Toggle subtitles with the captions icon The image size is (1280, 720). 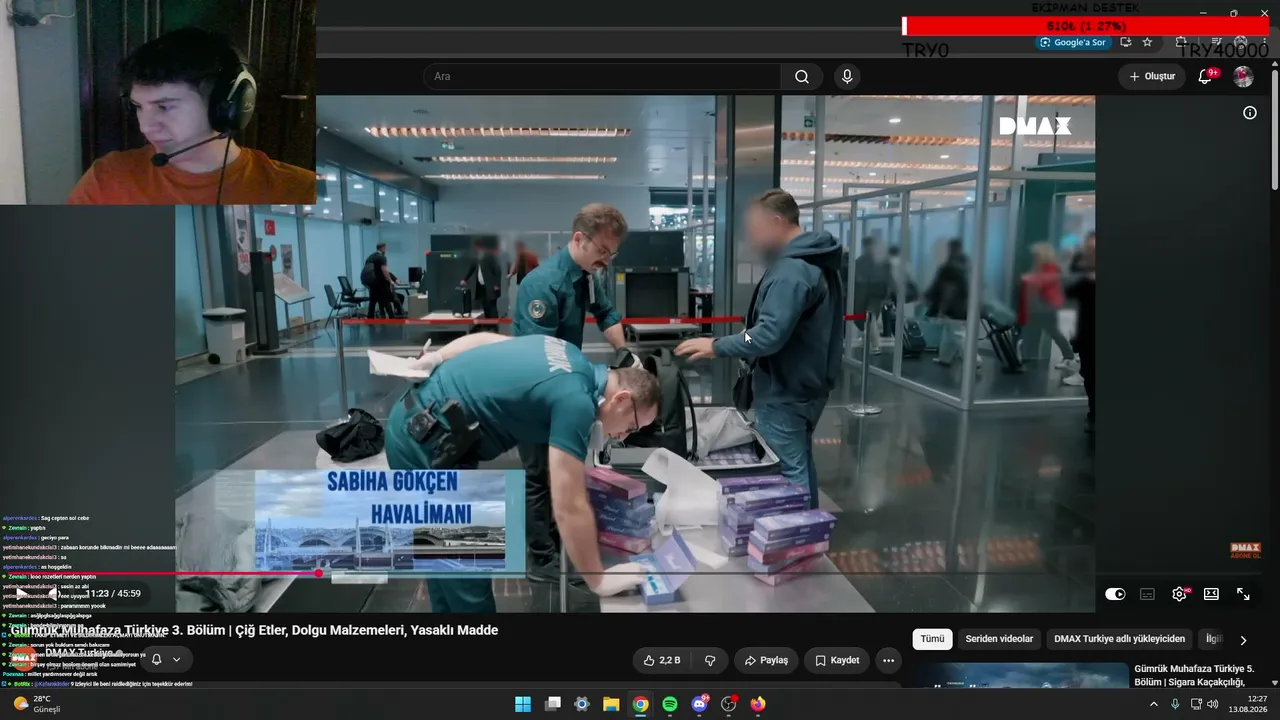[1147, 594]
